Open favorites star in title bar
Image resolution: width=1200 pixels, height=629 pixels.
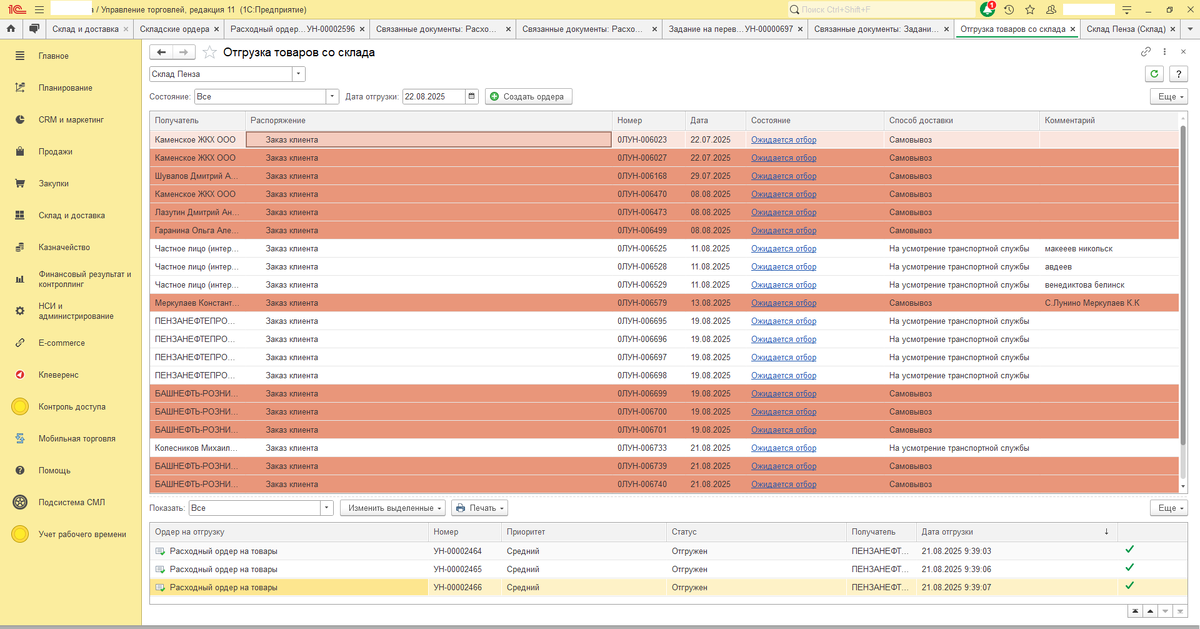click(x=1029, y=9)
